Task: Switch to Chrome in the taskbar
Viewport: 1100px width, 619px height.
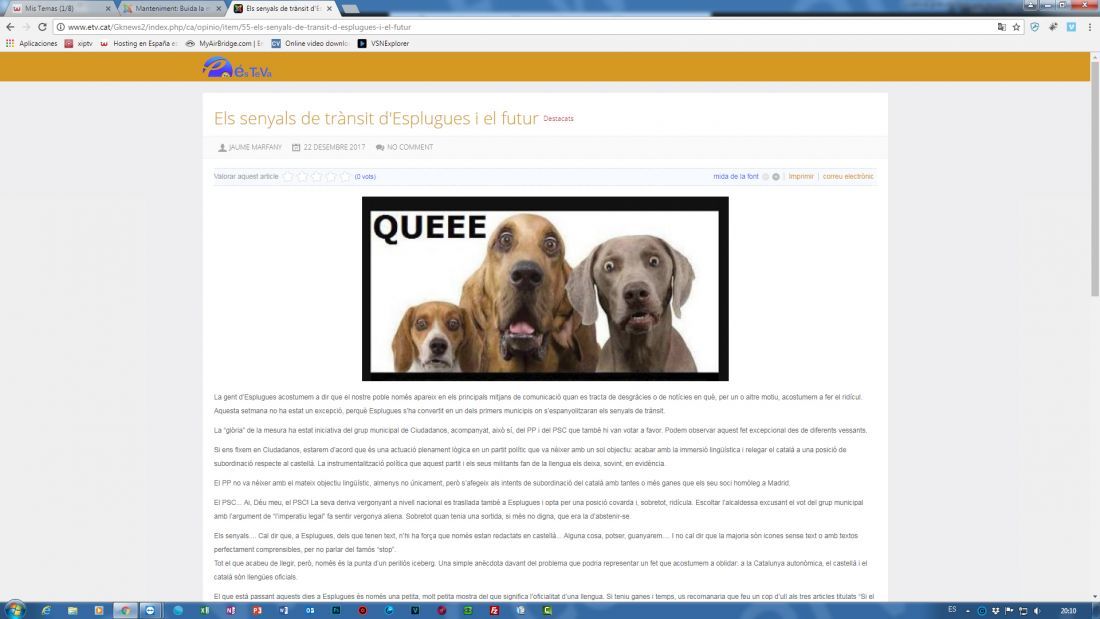Action: [x=125, y=611]
